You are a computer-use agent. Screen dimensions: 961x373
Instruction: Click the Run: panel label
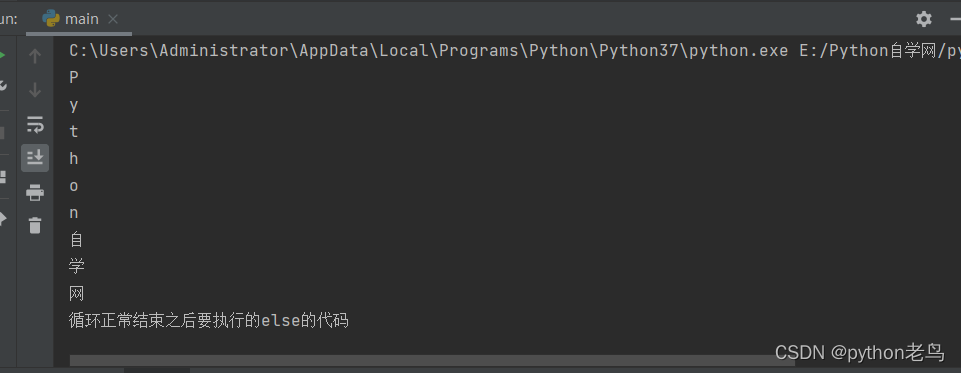(x=9, y=19)
